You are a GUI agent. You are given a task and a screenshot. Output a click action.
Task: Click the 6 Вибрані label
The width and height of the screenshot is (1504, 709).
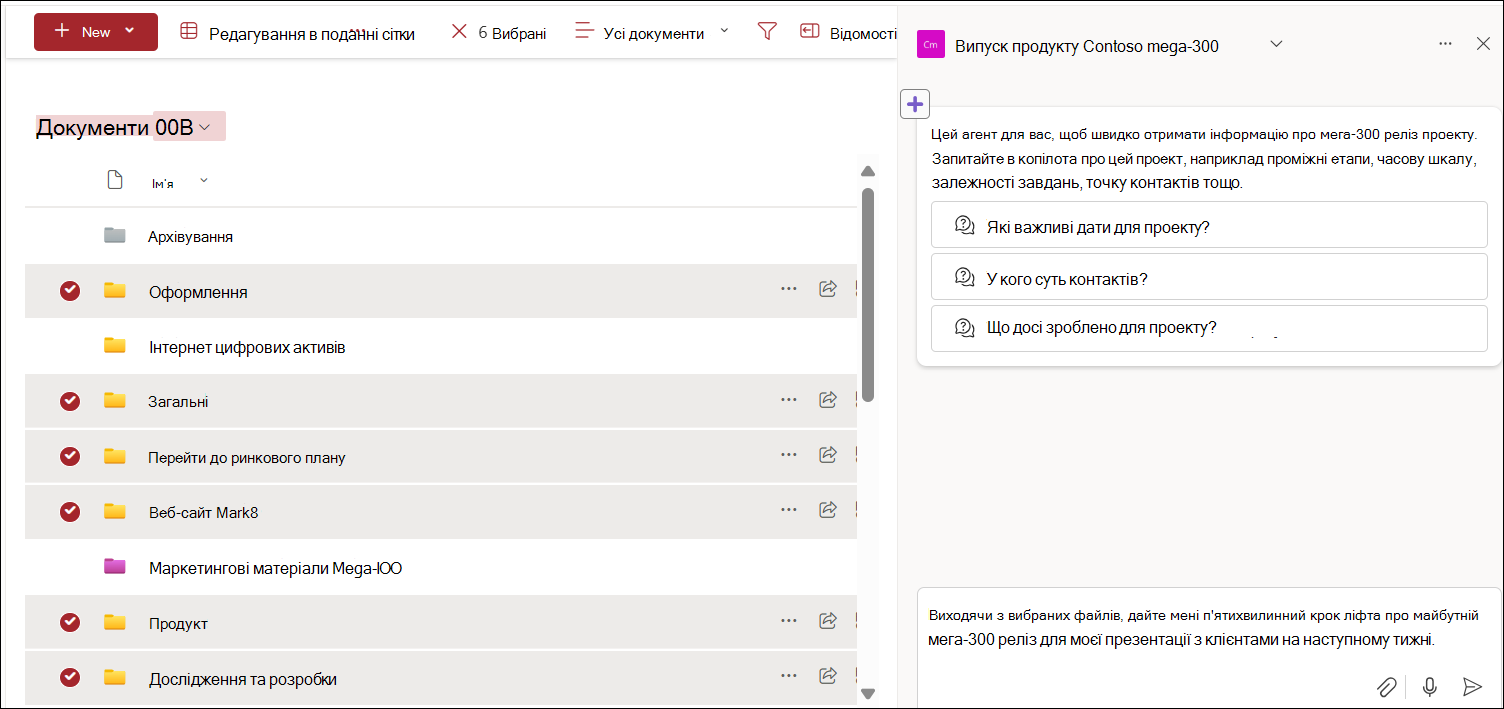pos(512,33)
